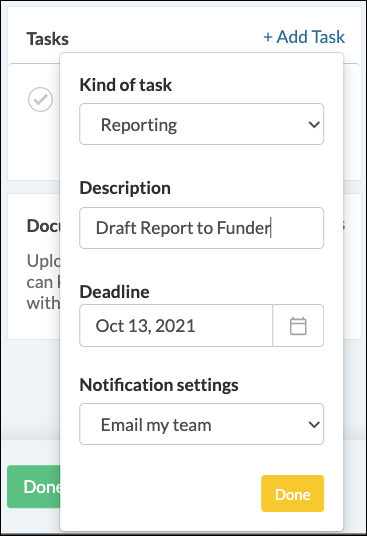Click the plus sign in Add Task
Image resolution: width=367 pixels, height=536 pixels.
268,37
